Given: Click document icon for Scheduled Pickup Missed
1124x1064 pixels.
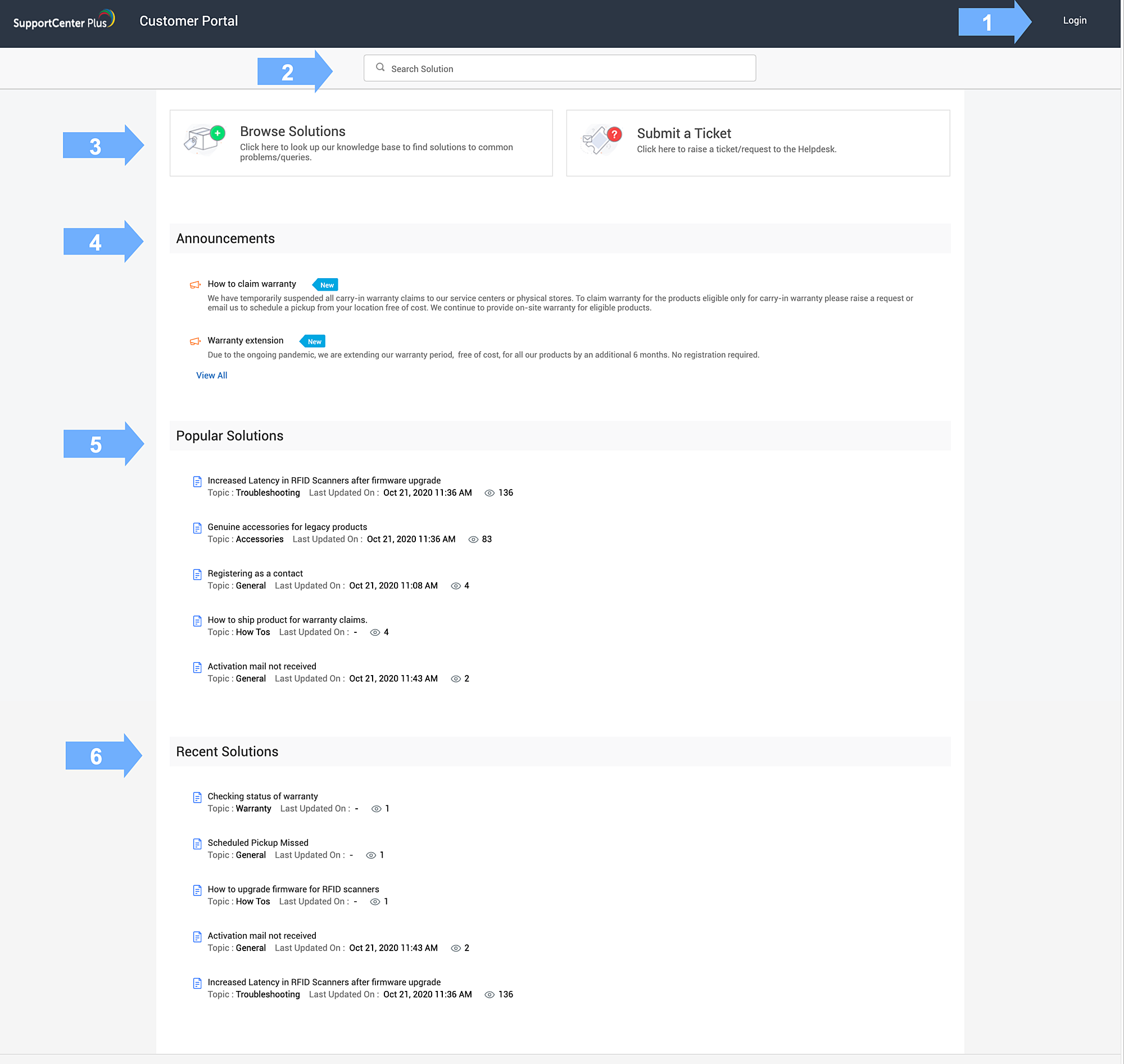Looking at the screenshot, I should pyautogui.click(x=197, y=844).
